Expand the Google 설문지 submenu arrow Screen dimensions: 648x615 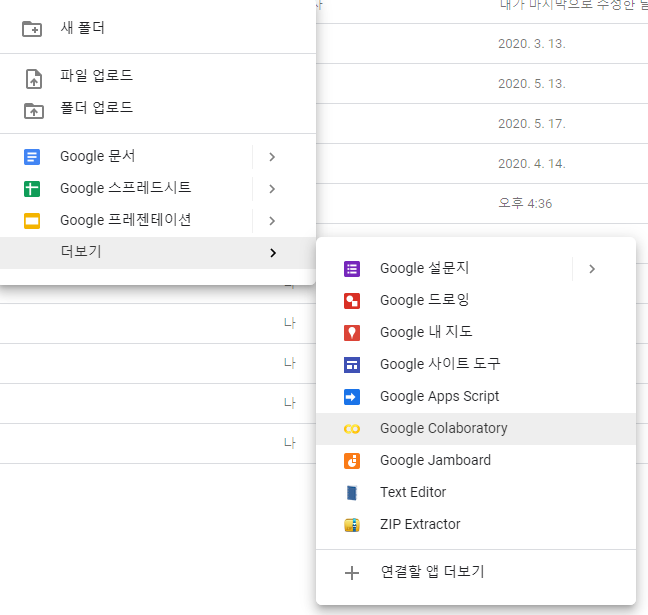(x=592, y=269)
